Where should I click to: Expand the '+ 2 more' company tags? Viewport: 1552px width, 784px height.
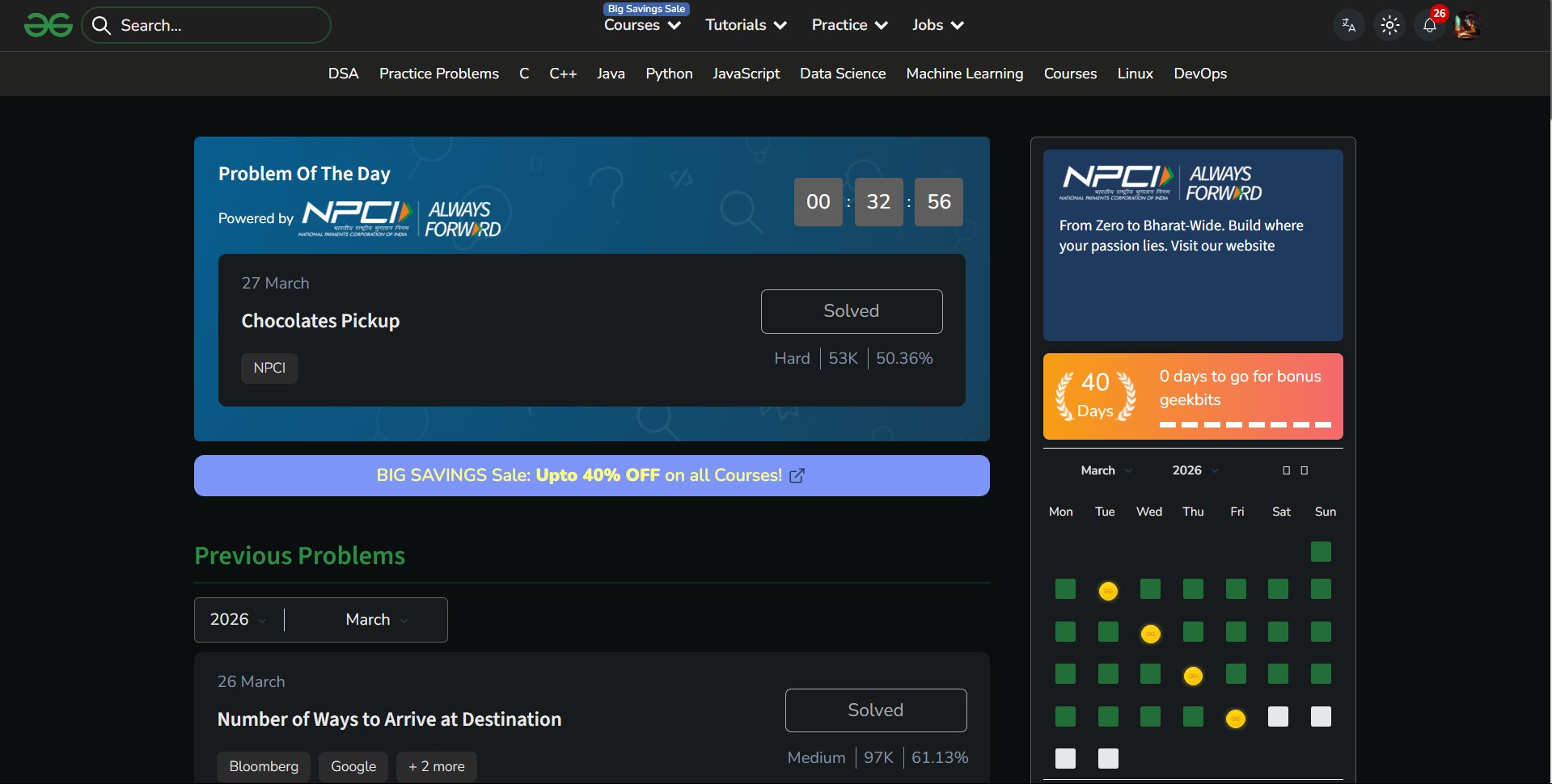point(437,766)
